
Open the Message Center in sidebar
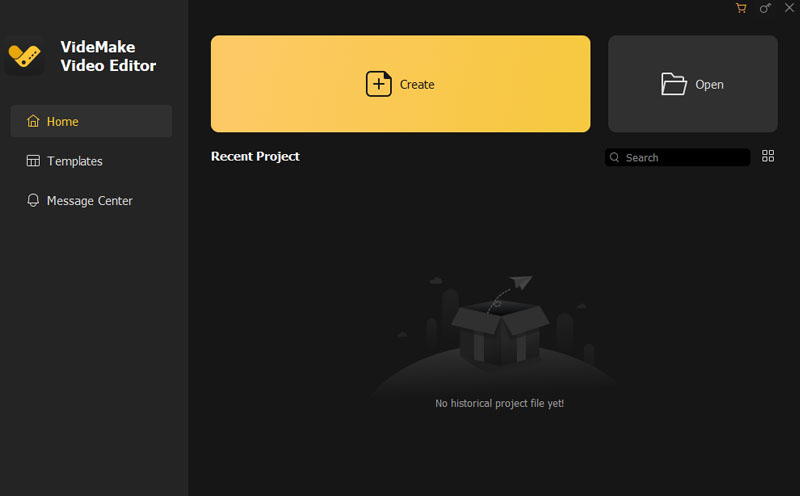coord(91,201)
